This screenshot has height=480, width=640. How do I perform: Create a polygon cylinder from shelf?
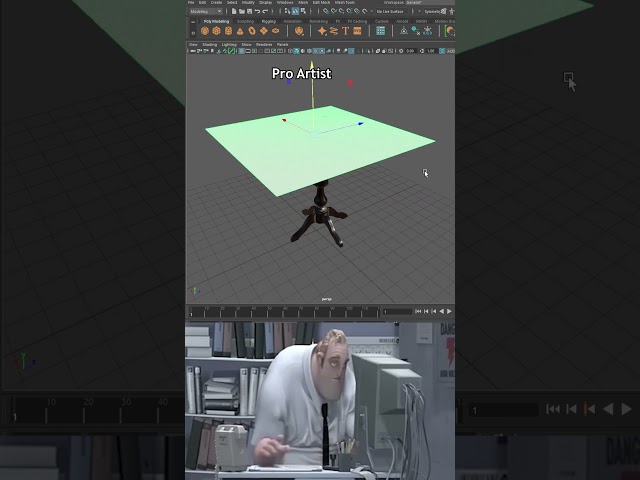click(228, 31)
